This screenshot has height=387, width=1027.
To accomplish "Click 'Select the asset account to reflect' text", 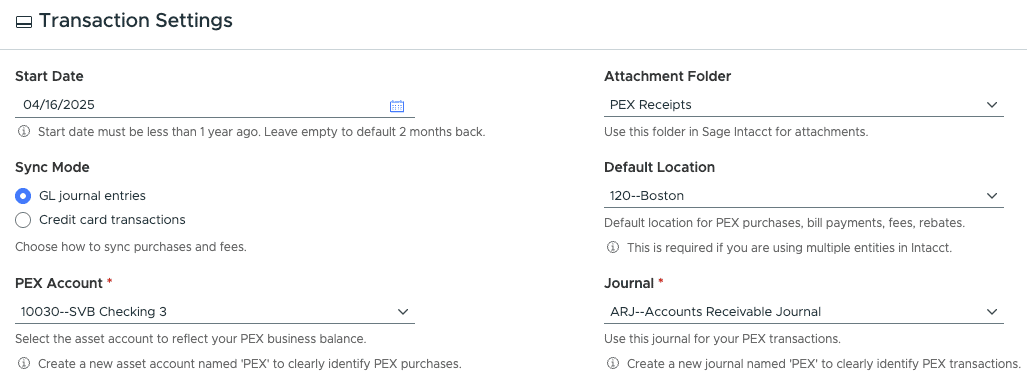I will pyautogui.click(x=191, y=339).
